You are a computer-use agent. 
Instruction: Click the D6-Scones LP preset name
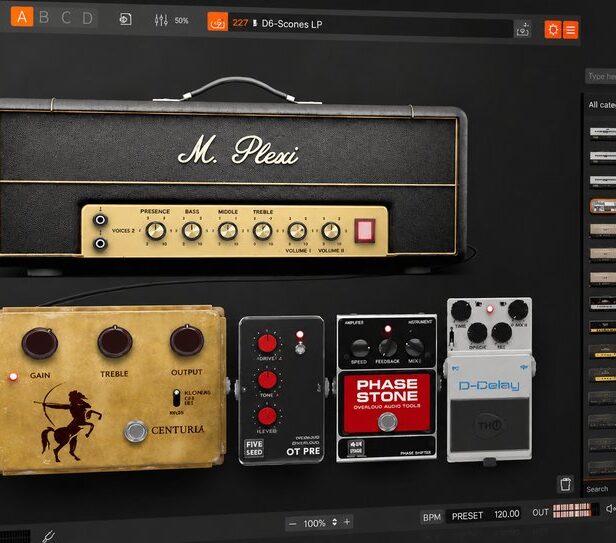[292, 24]
